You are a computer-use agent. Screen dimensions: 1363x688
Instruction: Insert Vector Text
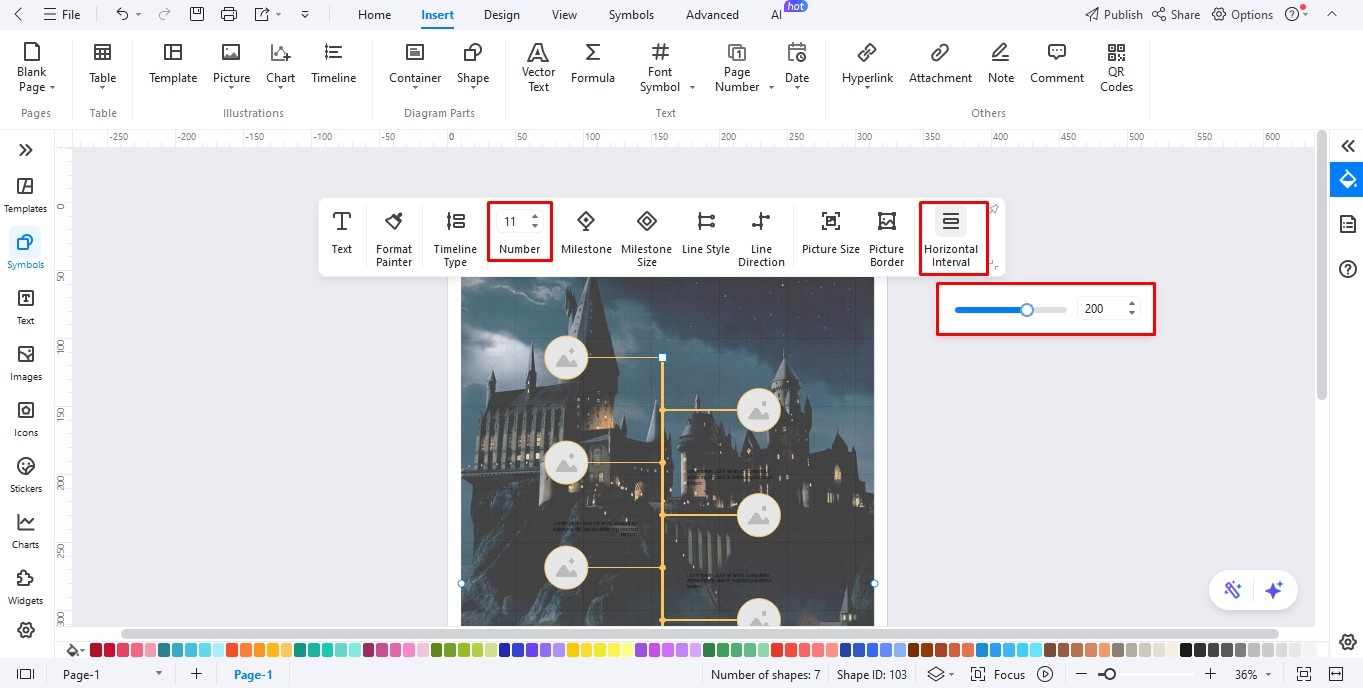(x=538, y=67)
